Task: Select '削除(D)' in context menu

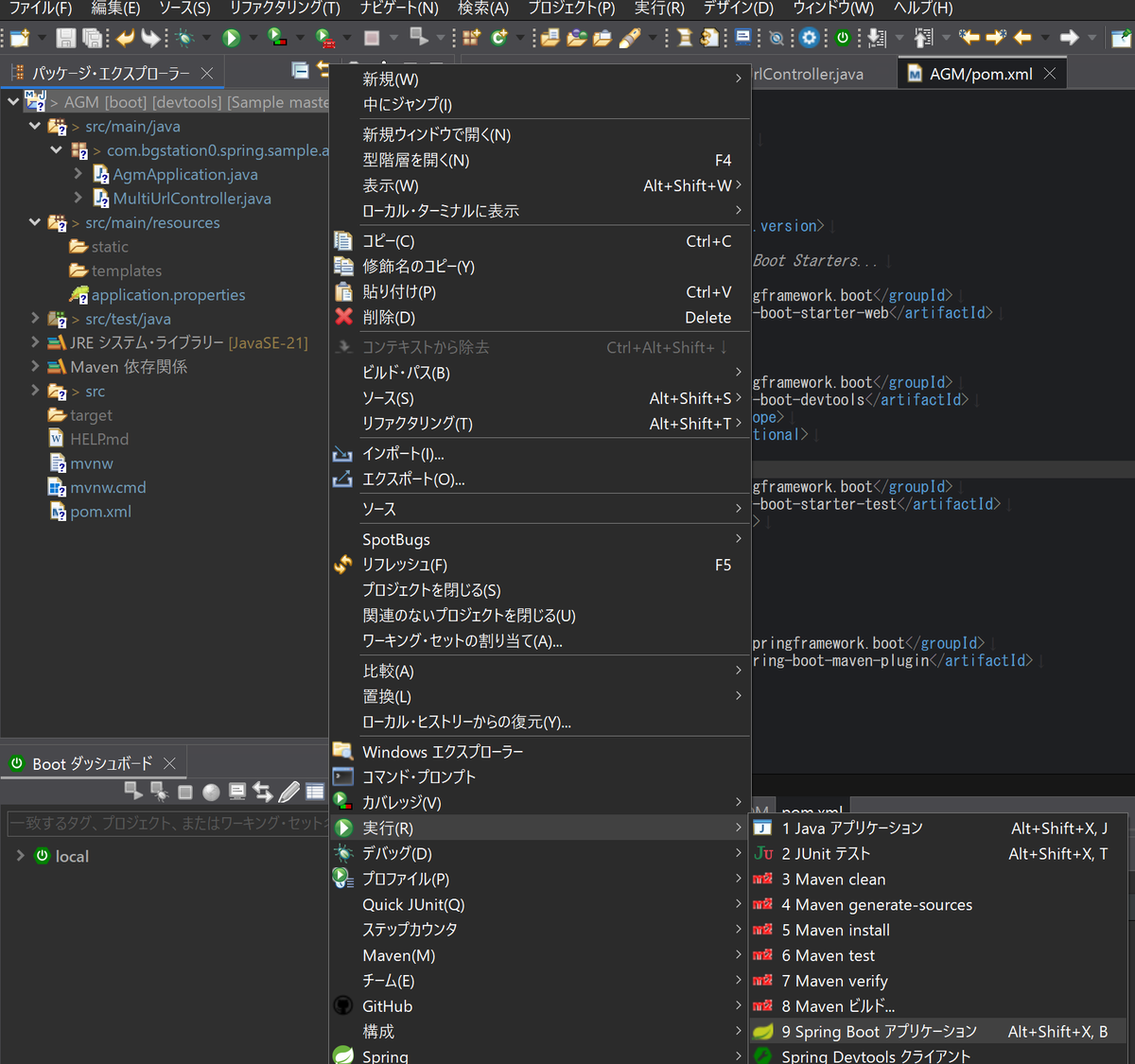Action: [x=539, y=317]
